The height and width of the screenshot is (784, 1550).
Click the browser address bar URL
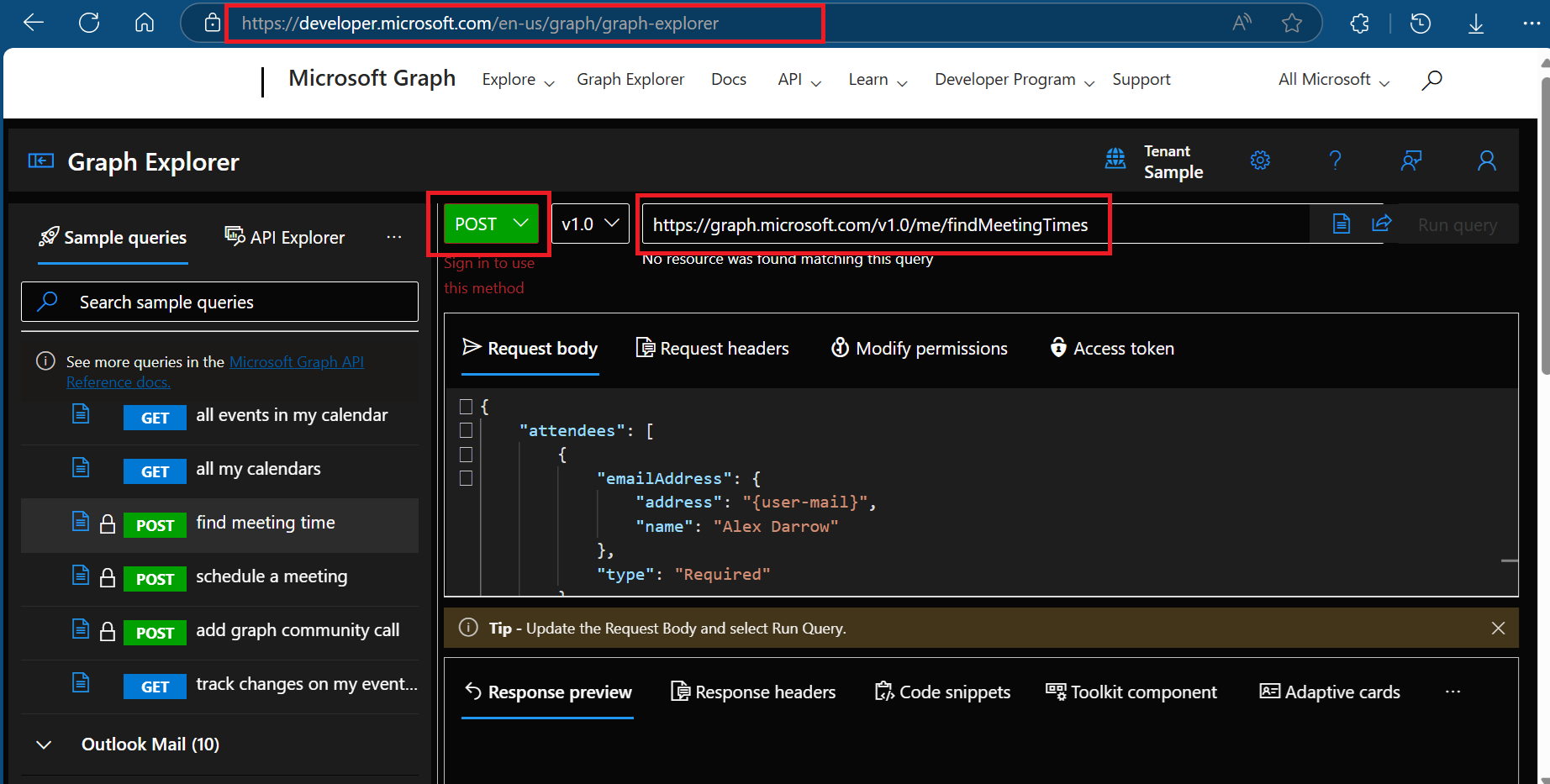coord(480,24)
